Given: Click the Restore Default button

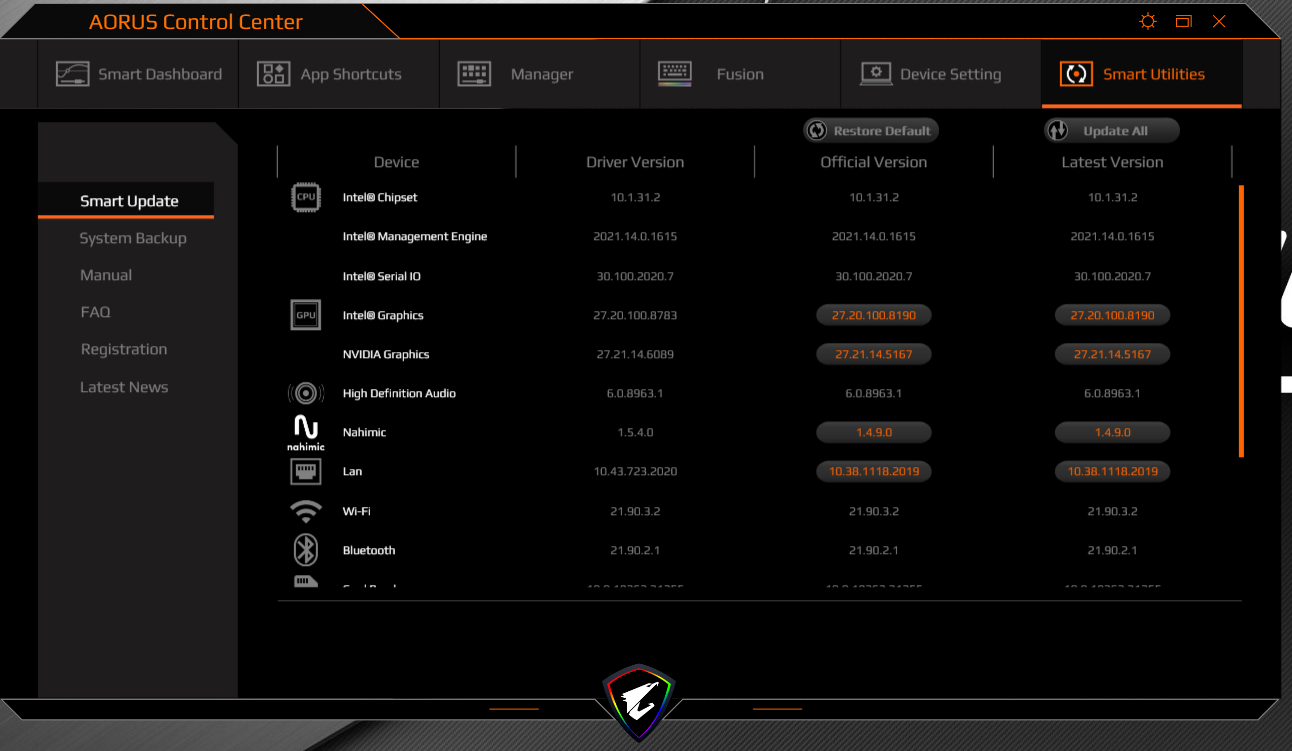Looking at the screenshot, I should pos(870,131).
